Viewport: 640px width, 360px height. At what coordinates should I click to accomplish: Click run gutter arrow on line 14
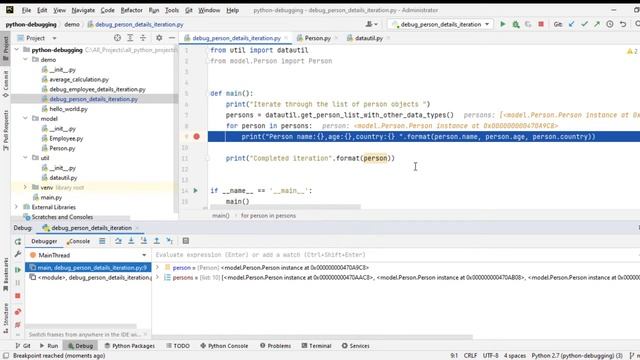(x=196, y=190)
